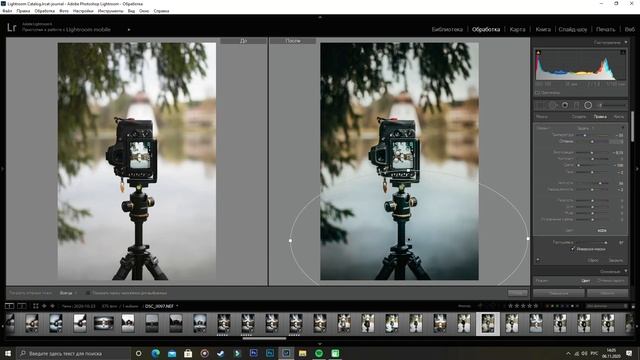This screenshot has width=640, height=360.
Task: Click the Предыдущие button
Action: tap(558, 293)
